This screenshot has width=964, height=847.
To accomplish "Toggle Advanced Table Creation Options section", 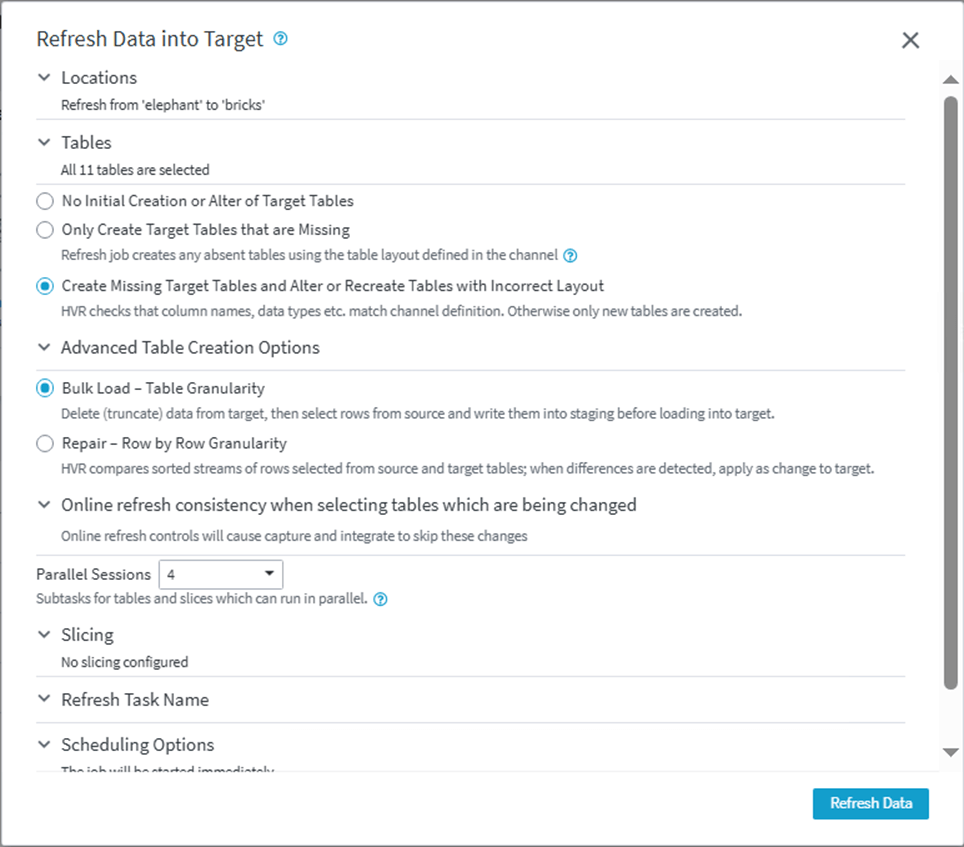I will (44, 348).
